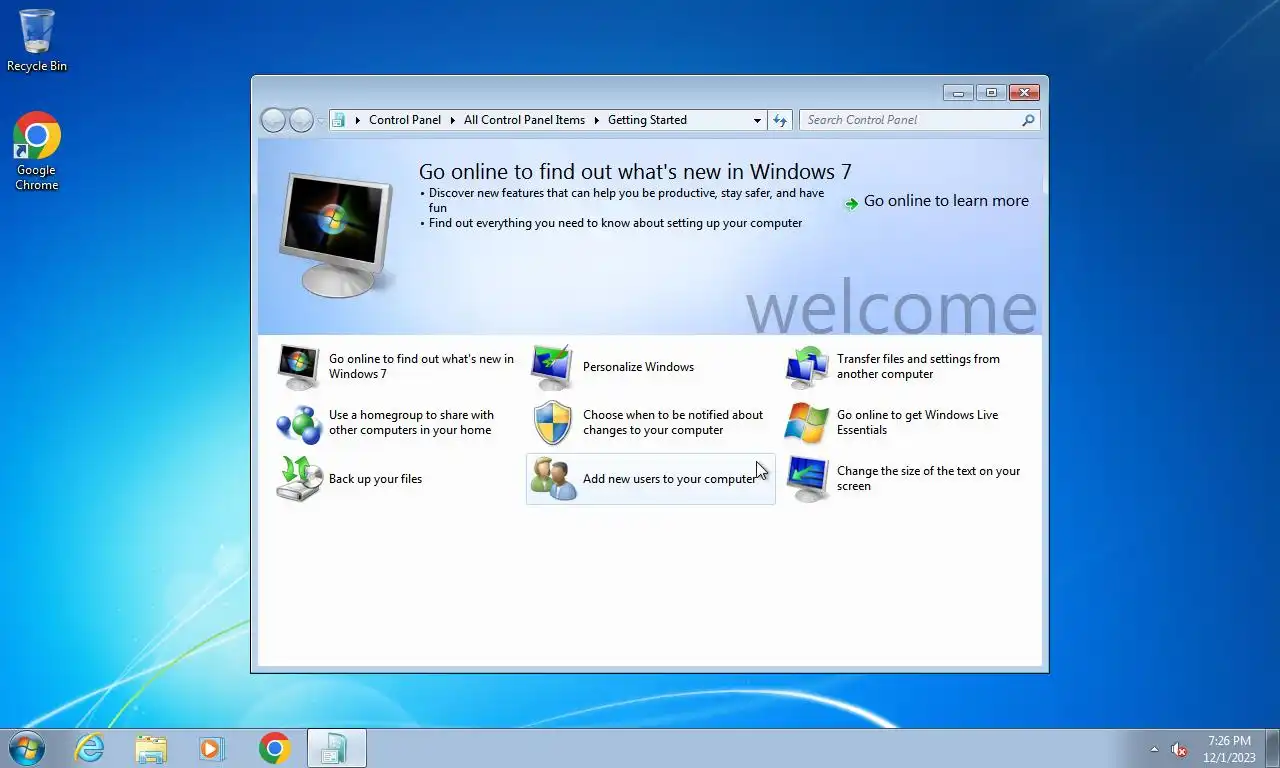This screenshot has height=768, width=1280.
Task: Open Personalize Windows text link
Action: point(638,367)
